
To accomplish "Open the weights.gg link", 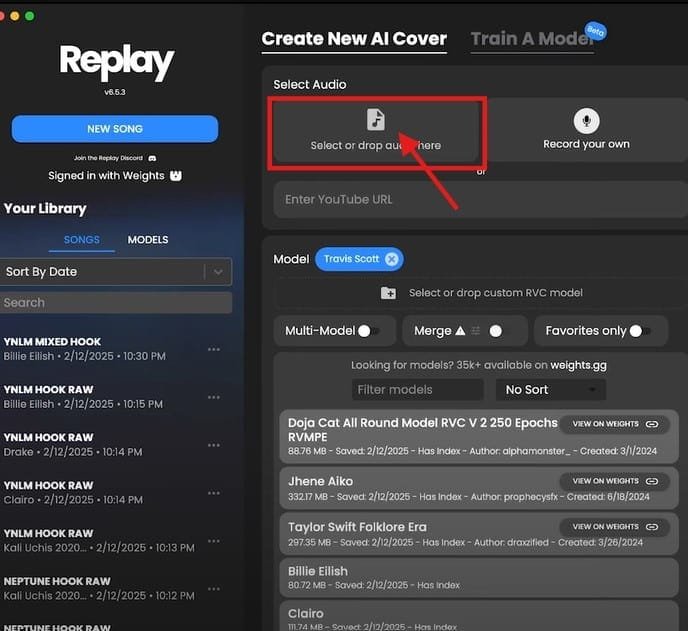I will click(x=578, y=365).
